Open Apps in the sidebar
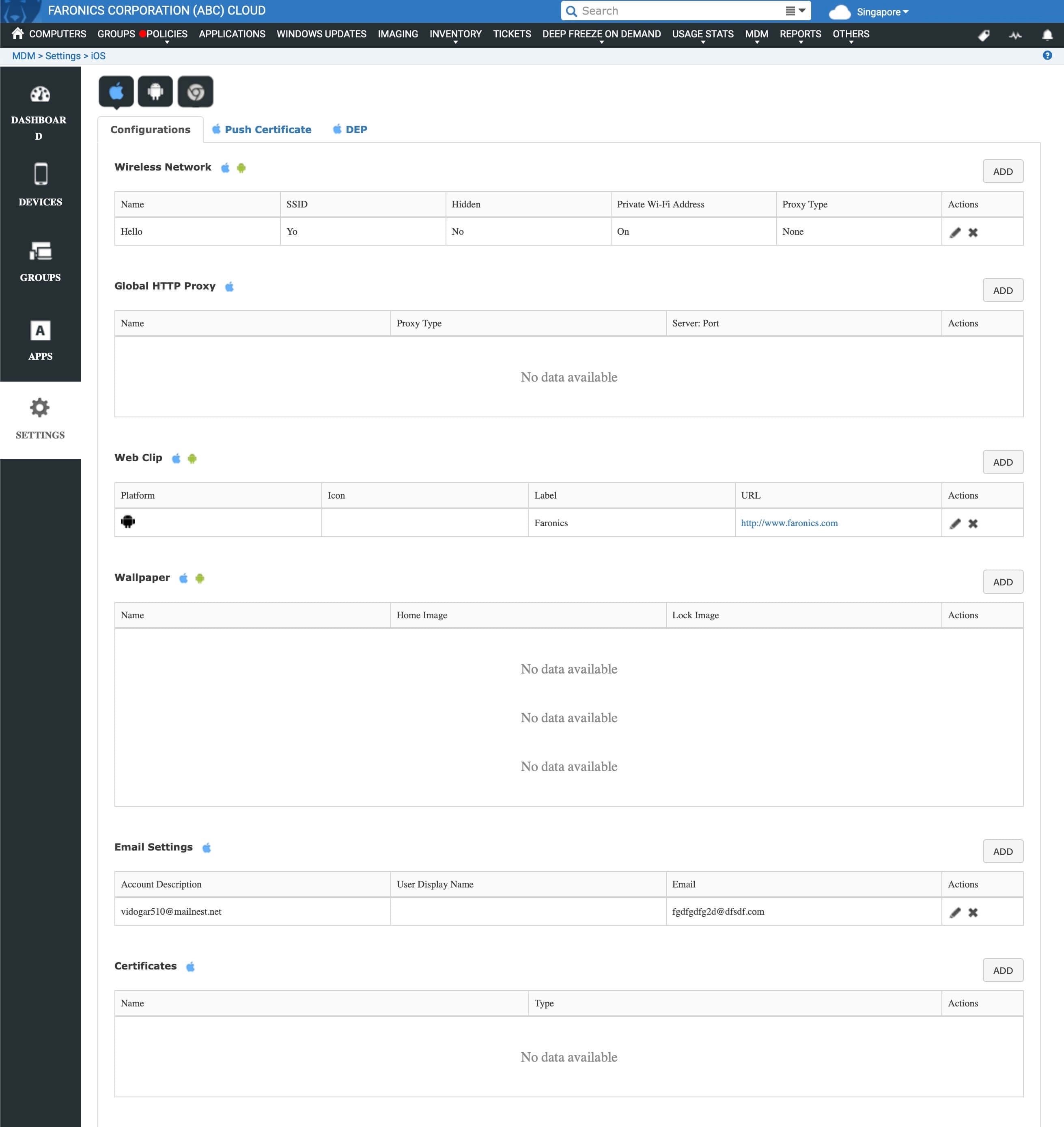This screenshot has width=1064, height=1127. click(40, 341)
